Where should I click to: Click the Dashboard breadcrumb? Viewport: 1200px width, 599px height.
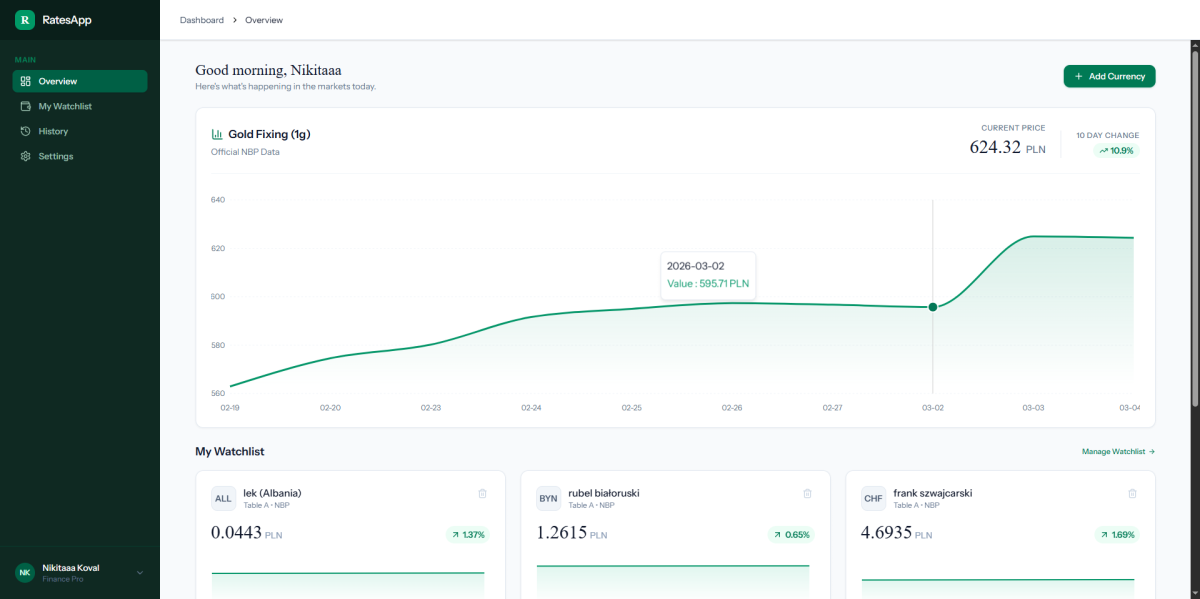[201, 20]
